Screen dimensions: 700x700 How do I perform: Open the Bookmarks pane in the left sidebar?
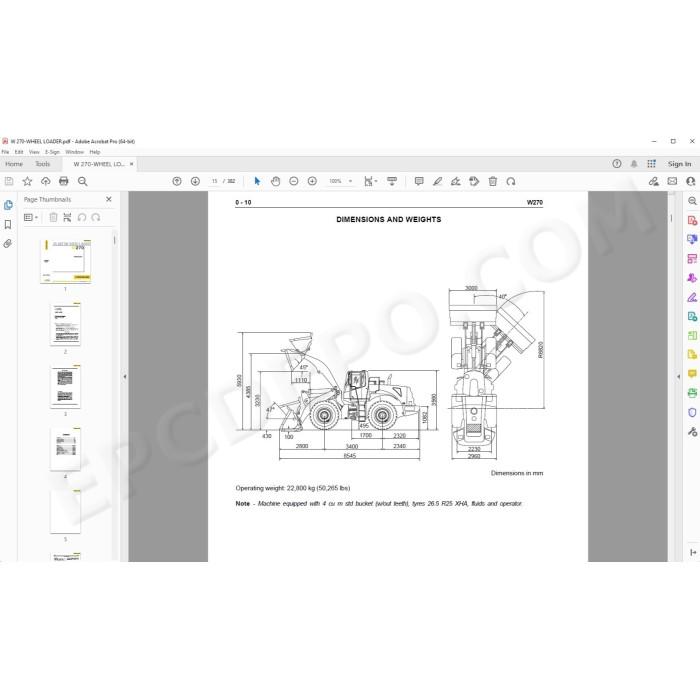pyautogui.click(x=8, y=225)
